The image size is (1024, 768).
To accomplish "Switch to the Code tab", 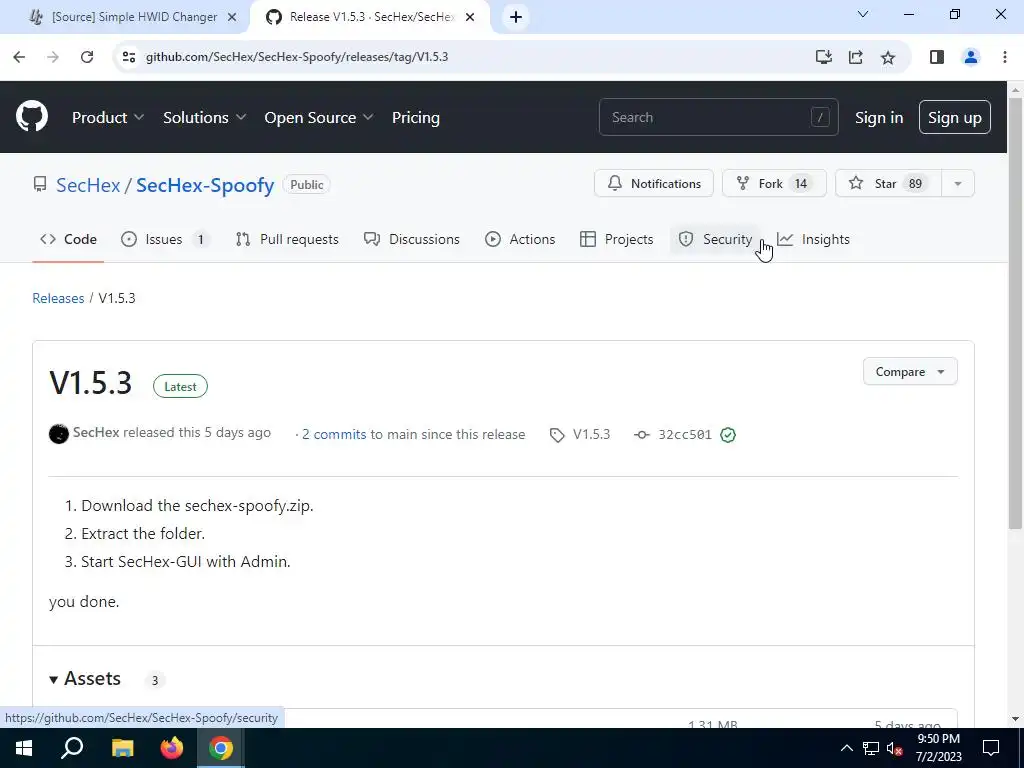I will 68,239.
